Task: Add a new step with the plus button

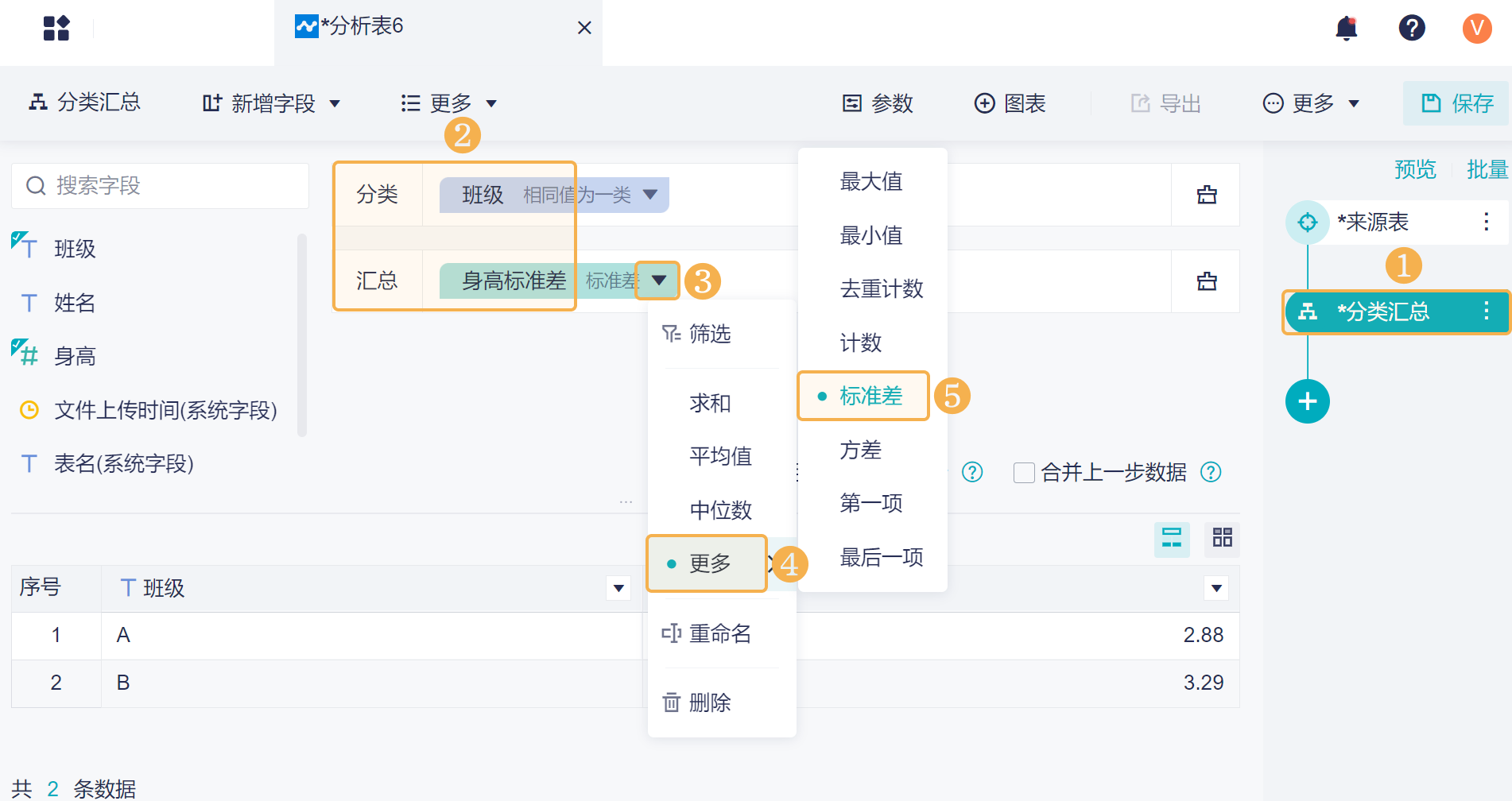Action: tap(1308, 401)
